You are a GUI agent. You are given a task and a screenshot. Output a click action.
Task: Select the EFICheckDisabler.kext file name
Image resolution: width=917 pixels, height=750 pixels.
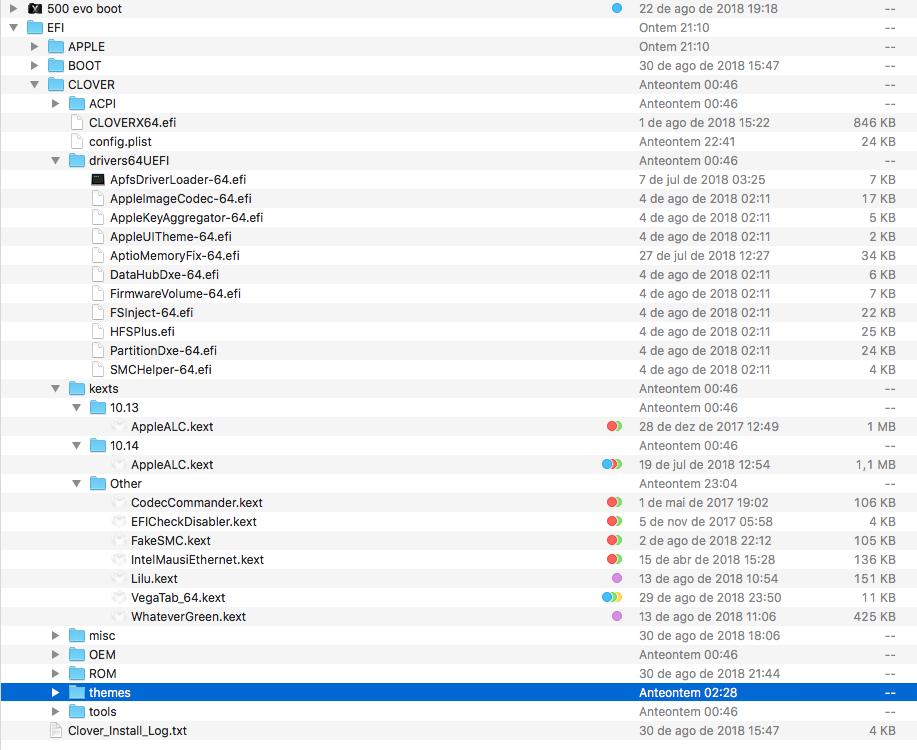click(194, 522)
